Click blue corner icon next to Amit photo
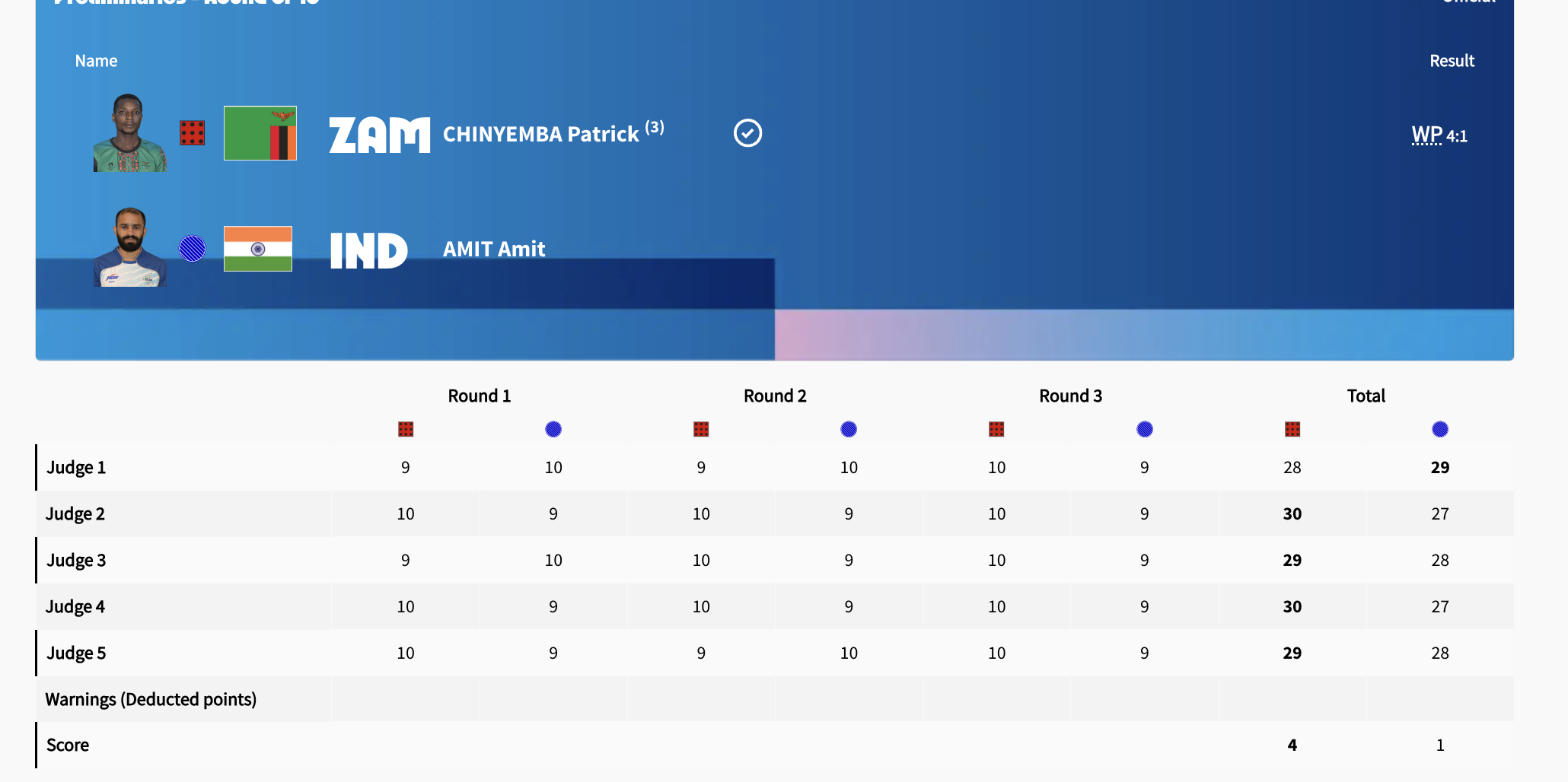This screenshot has height=782, width=1568. pyautogui.click(x=192, y=249)
